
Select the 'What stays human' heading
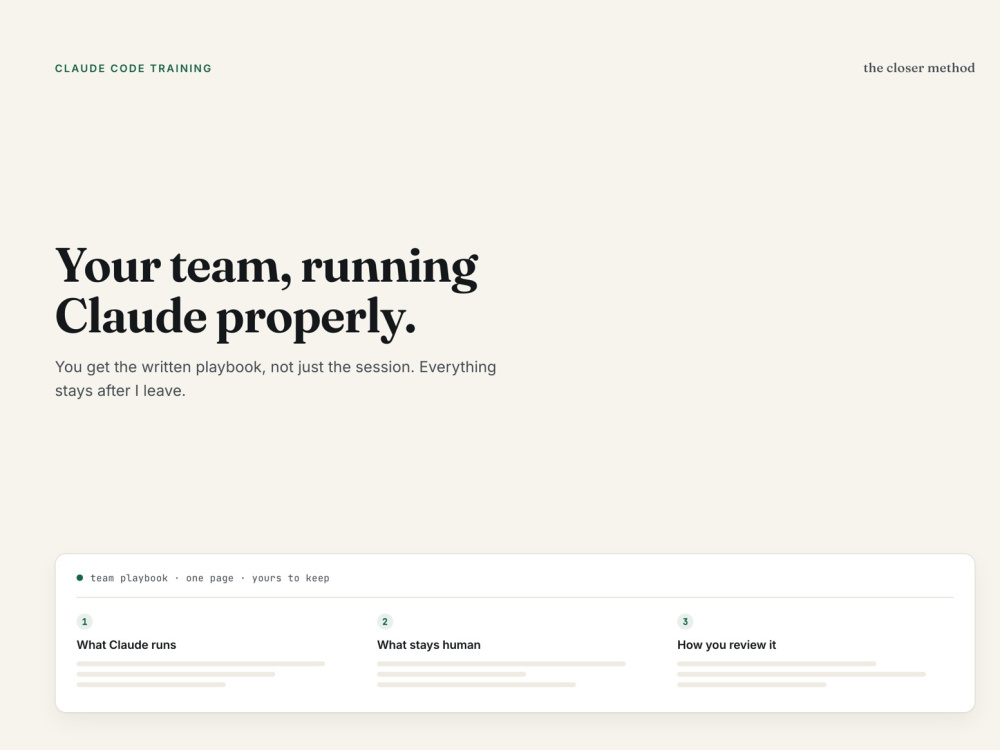(x=429, y=645)
